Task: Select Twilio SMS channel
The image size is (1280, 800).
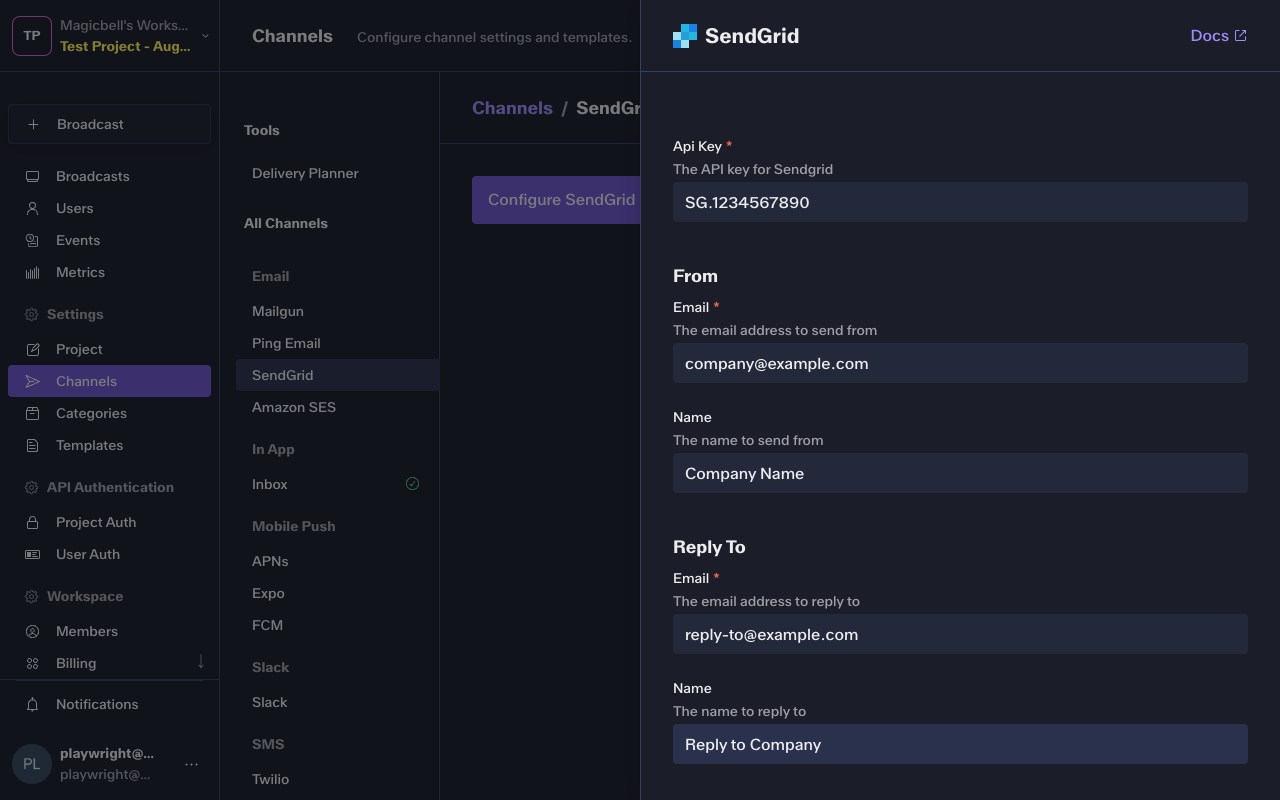Action: point(337,779)
